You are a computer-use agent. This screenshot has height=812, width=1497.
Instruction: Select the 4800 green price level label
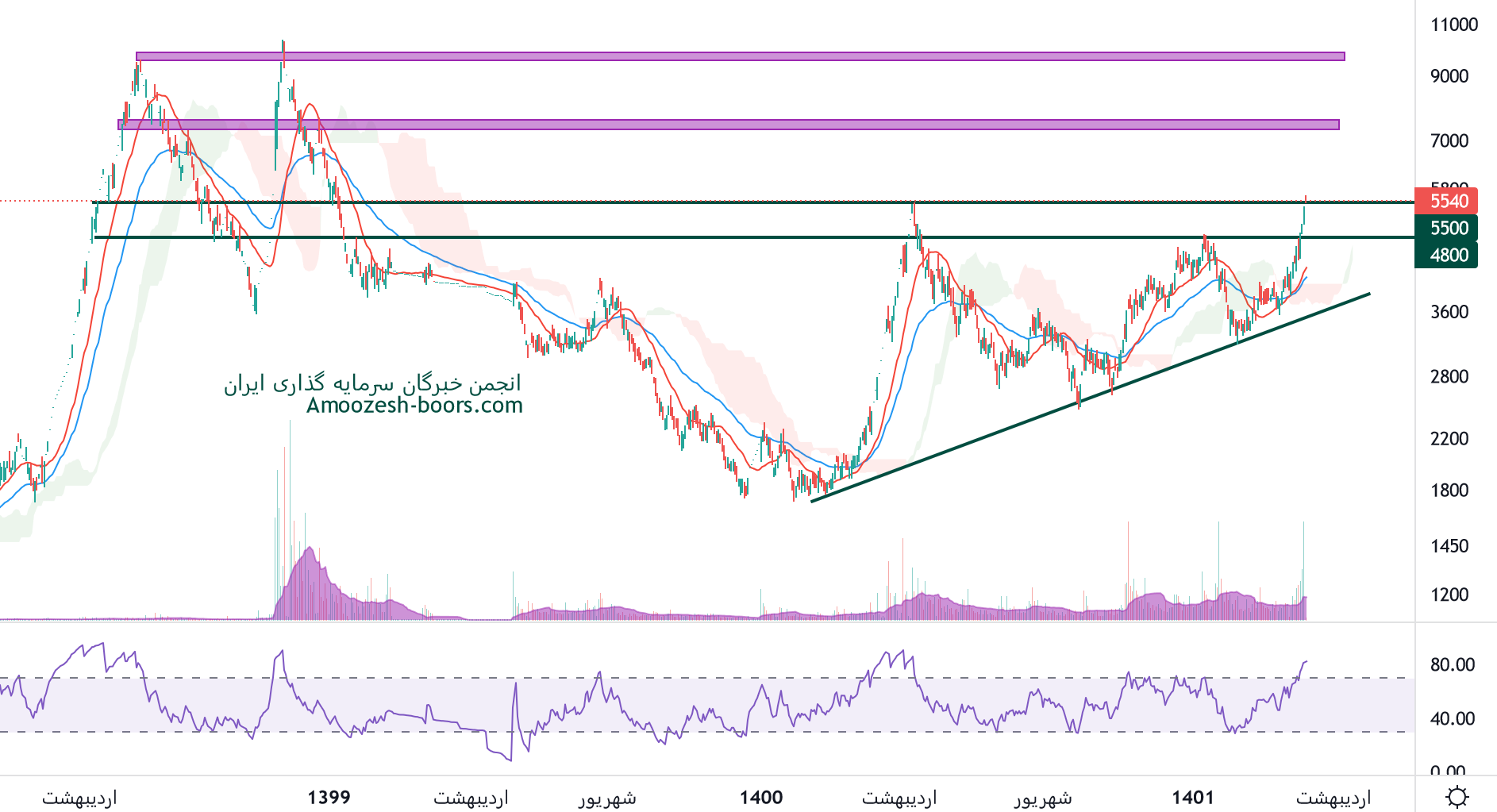pyautogui.click(x=1446, y=256)
